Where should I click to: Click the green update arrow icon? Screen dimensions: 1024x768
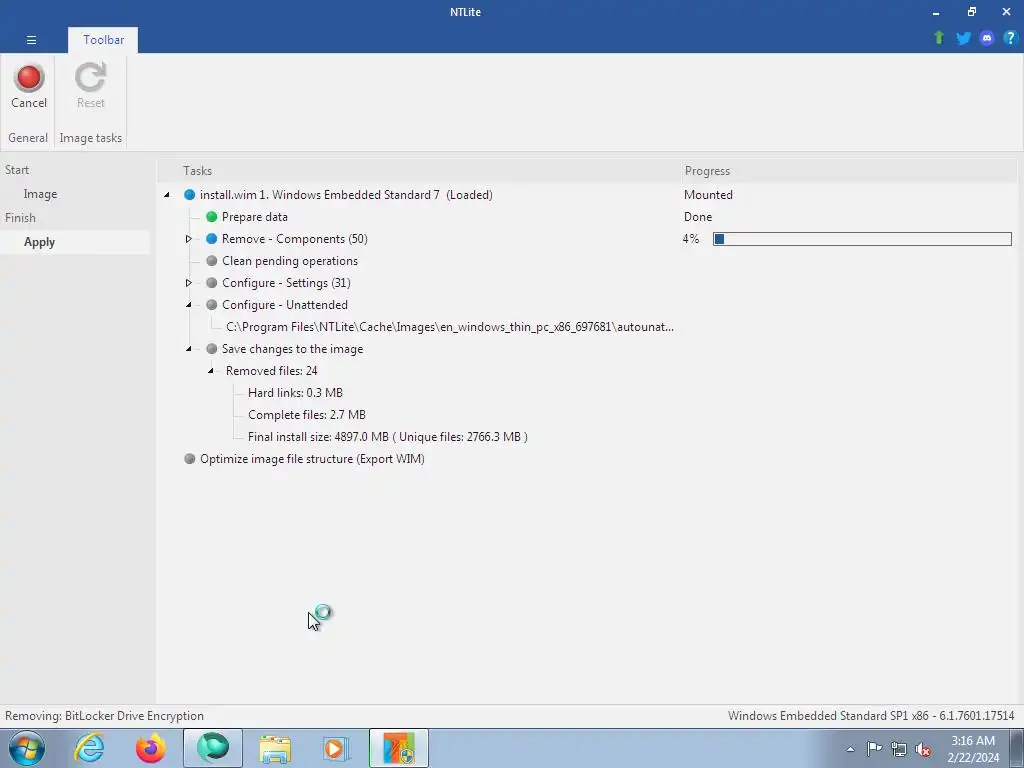point(939,38)
